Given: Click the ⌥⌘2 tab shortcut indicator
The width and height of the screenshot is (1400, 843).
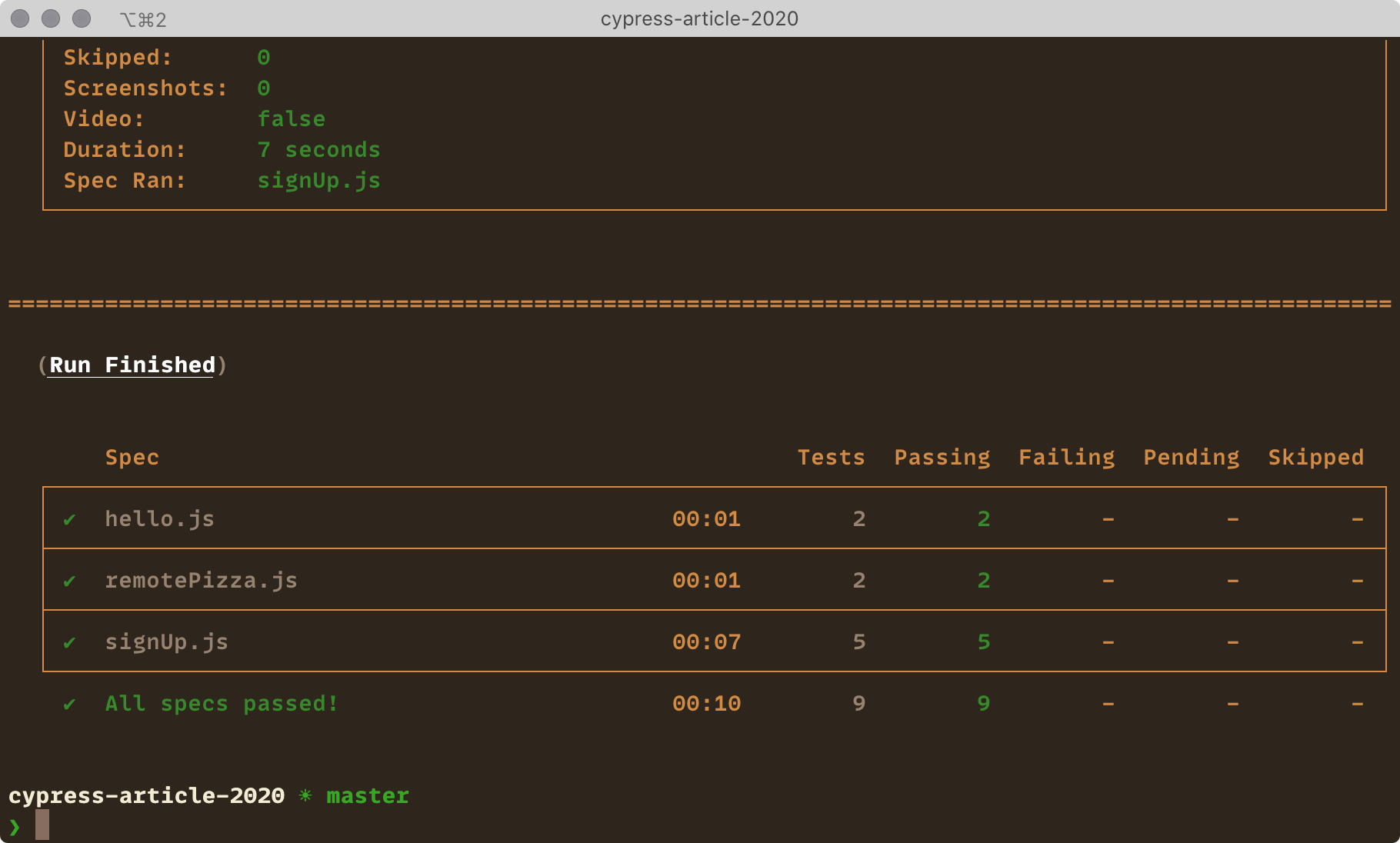Looking at the screenshot, I should (143, 18).
